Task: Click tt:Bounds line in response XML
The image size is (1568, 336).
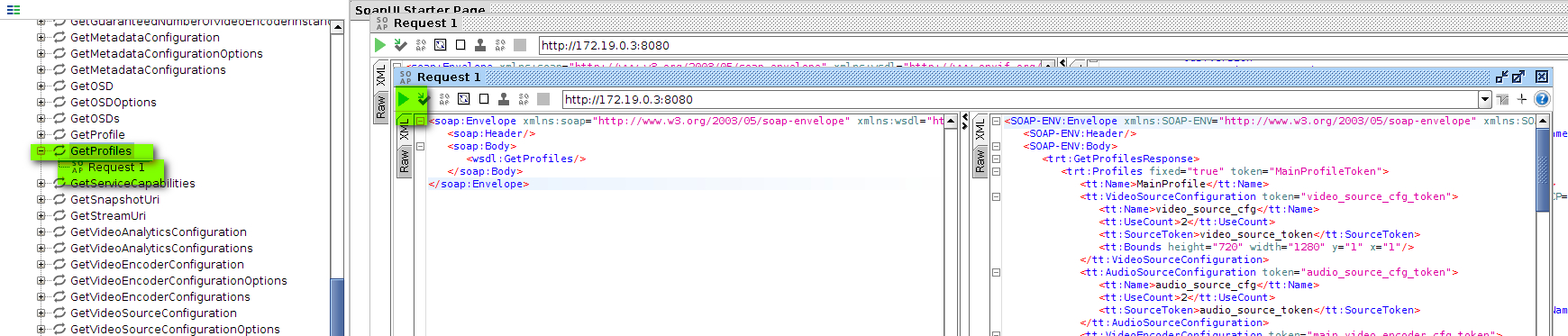Action: 1256,247
